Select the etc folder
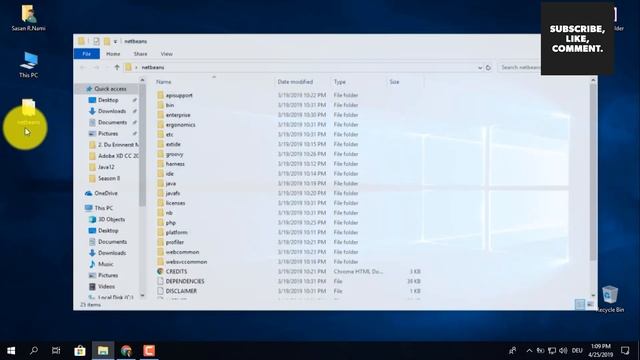 tap(169, 134)
